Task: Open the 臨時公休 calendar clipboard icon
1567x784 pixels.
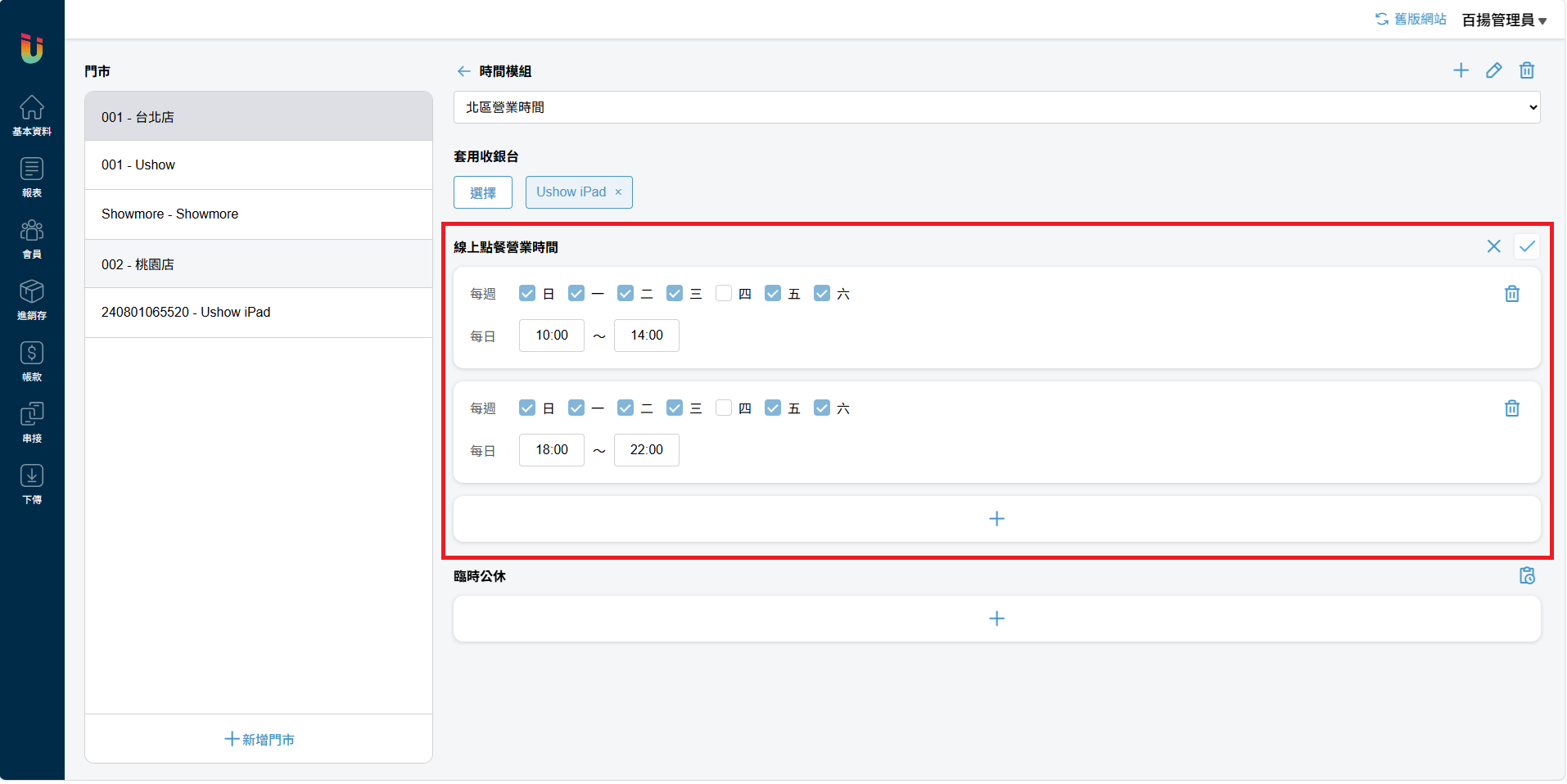Action: tap(1527, 576)
